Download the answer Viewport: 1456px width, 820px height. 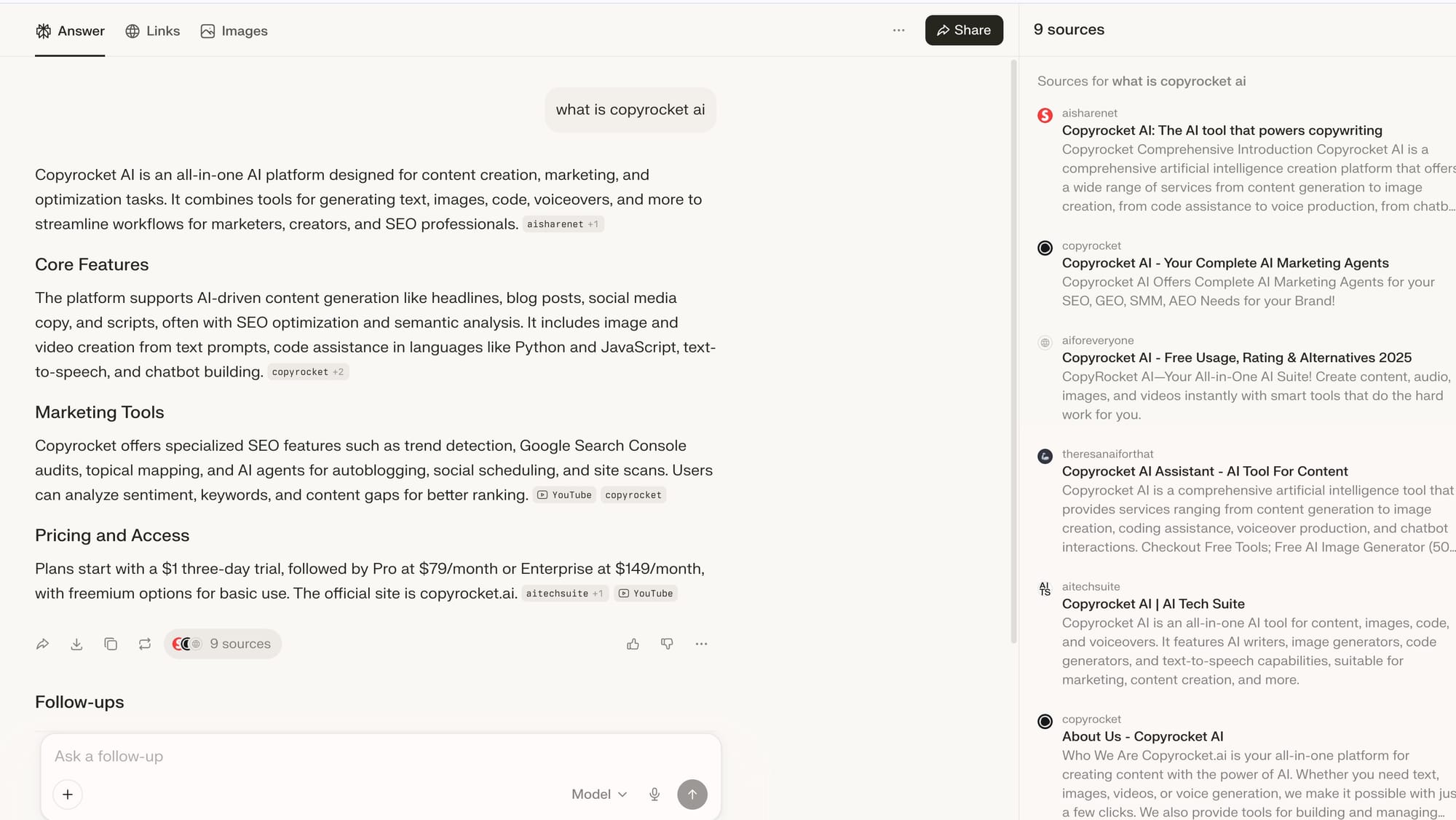click(76, 644)
